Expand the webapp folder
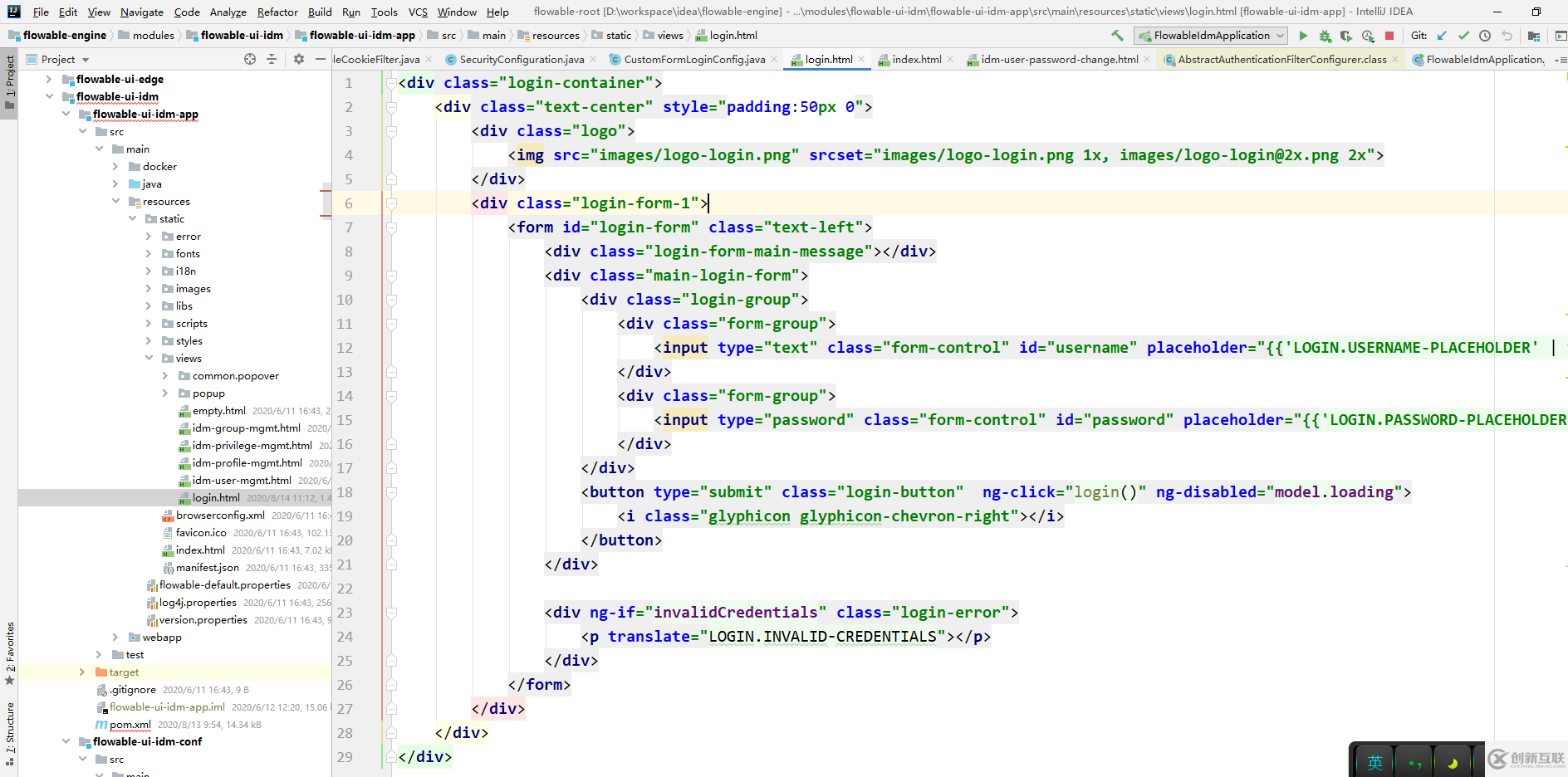 pyautogui.click(x=115, y=637)
